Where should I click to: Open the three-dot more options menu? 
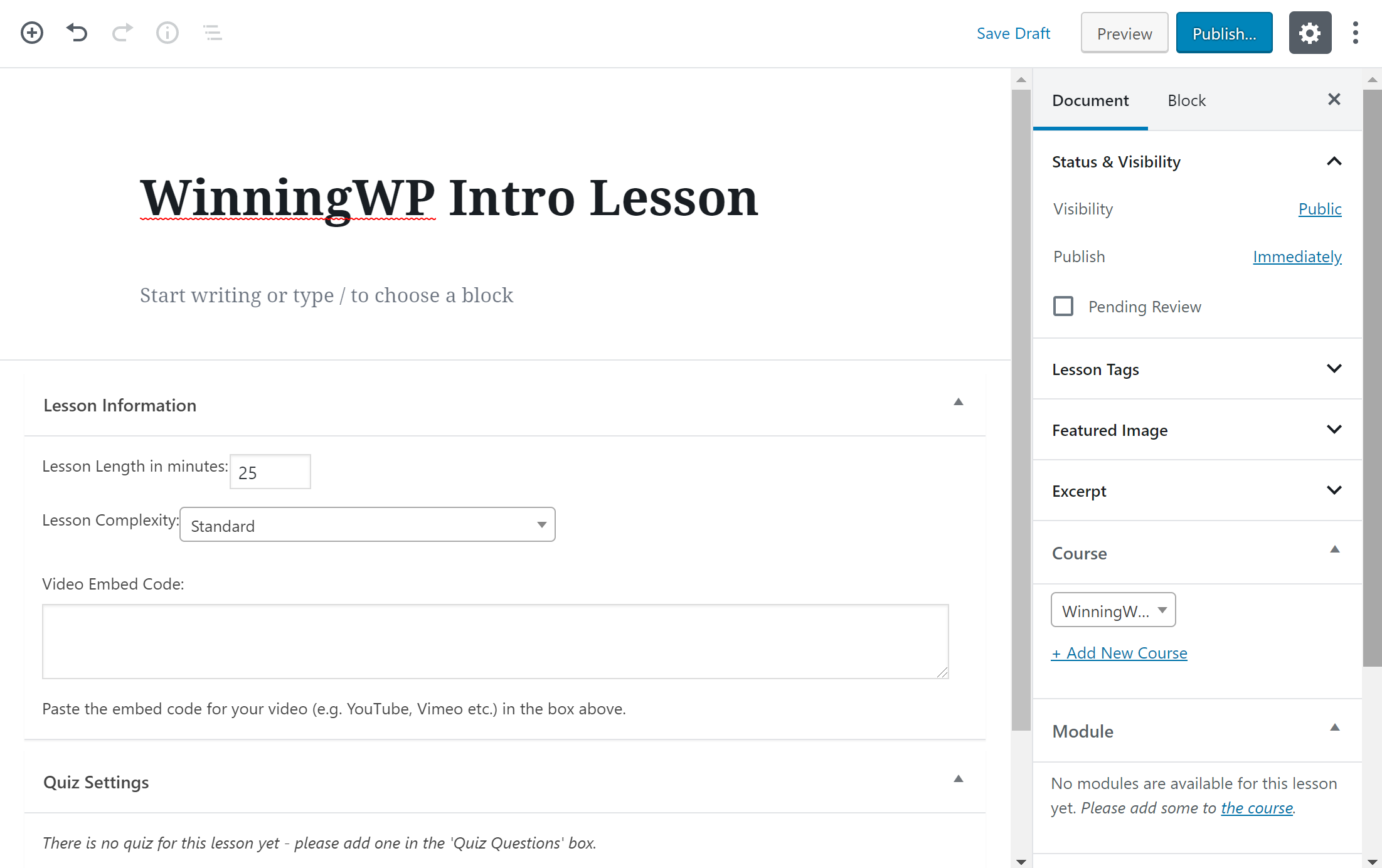coord(1356,33)
